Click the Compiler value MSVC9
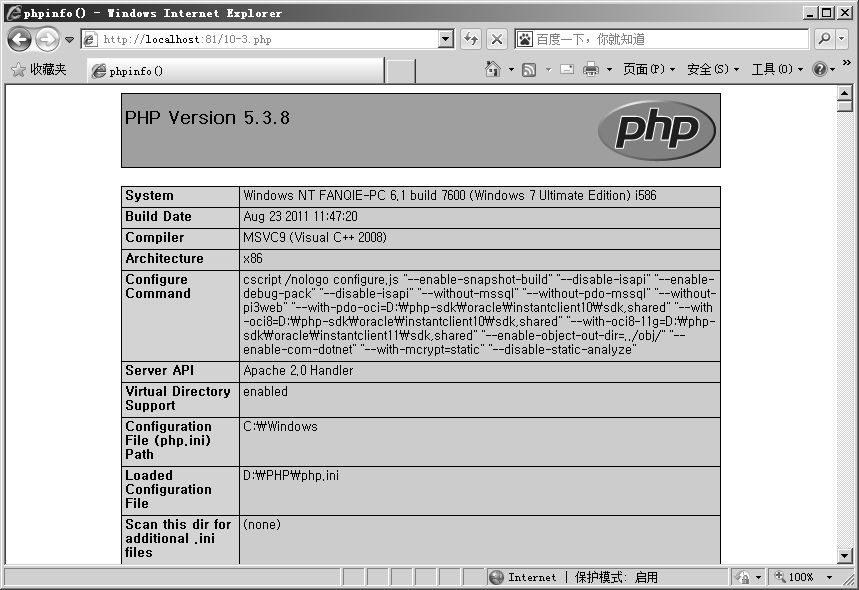Image resolution: width=859 pixels, height=590 pixels. click(315, 237)
